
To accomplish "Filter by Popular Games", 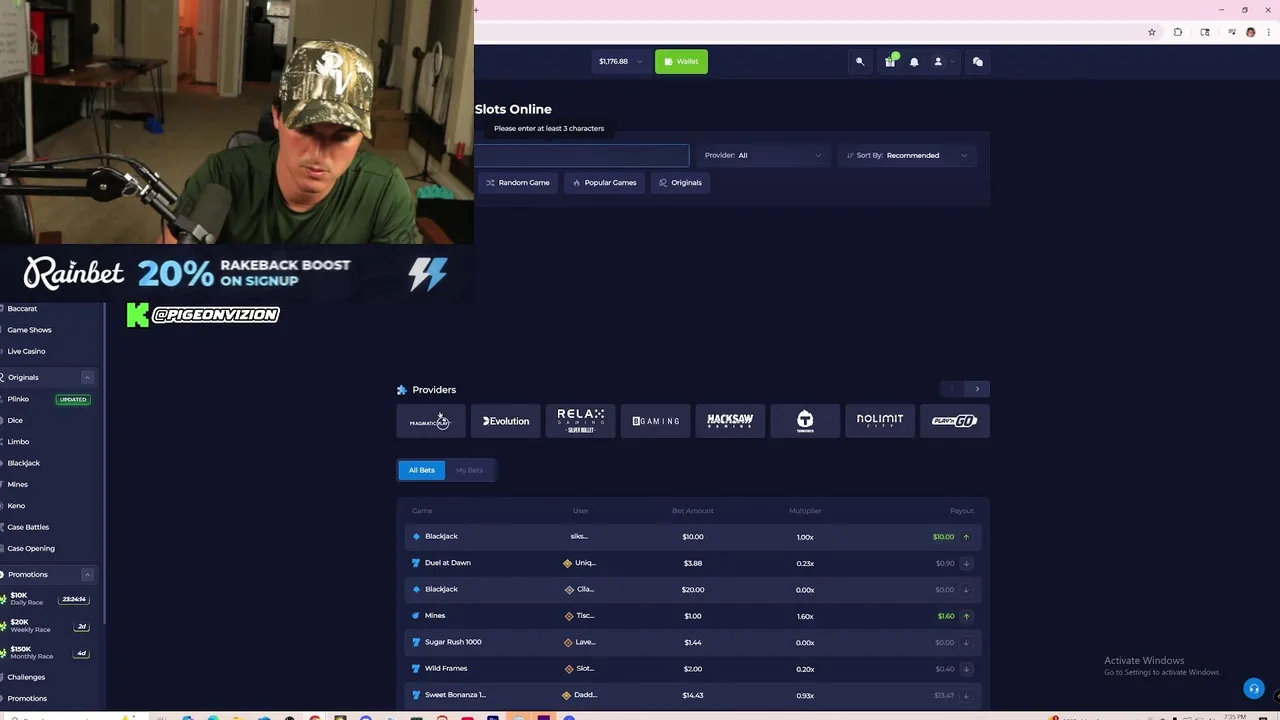I will click(x=604, y=183).
